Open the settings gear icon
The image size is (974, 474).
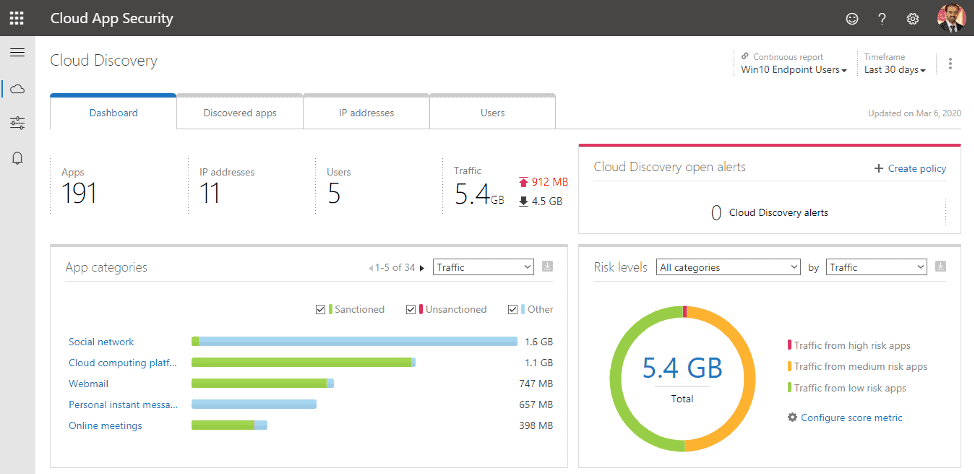click(x=913, y=19)
